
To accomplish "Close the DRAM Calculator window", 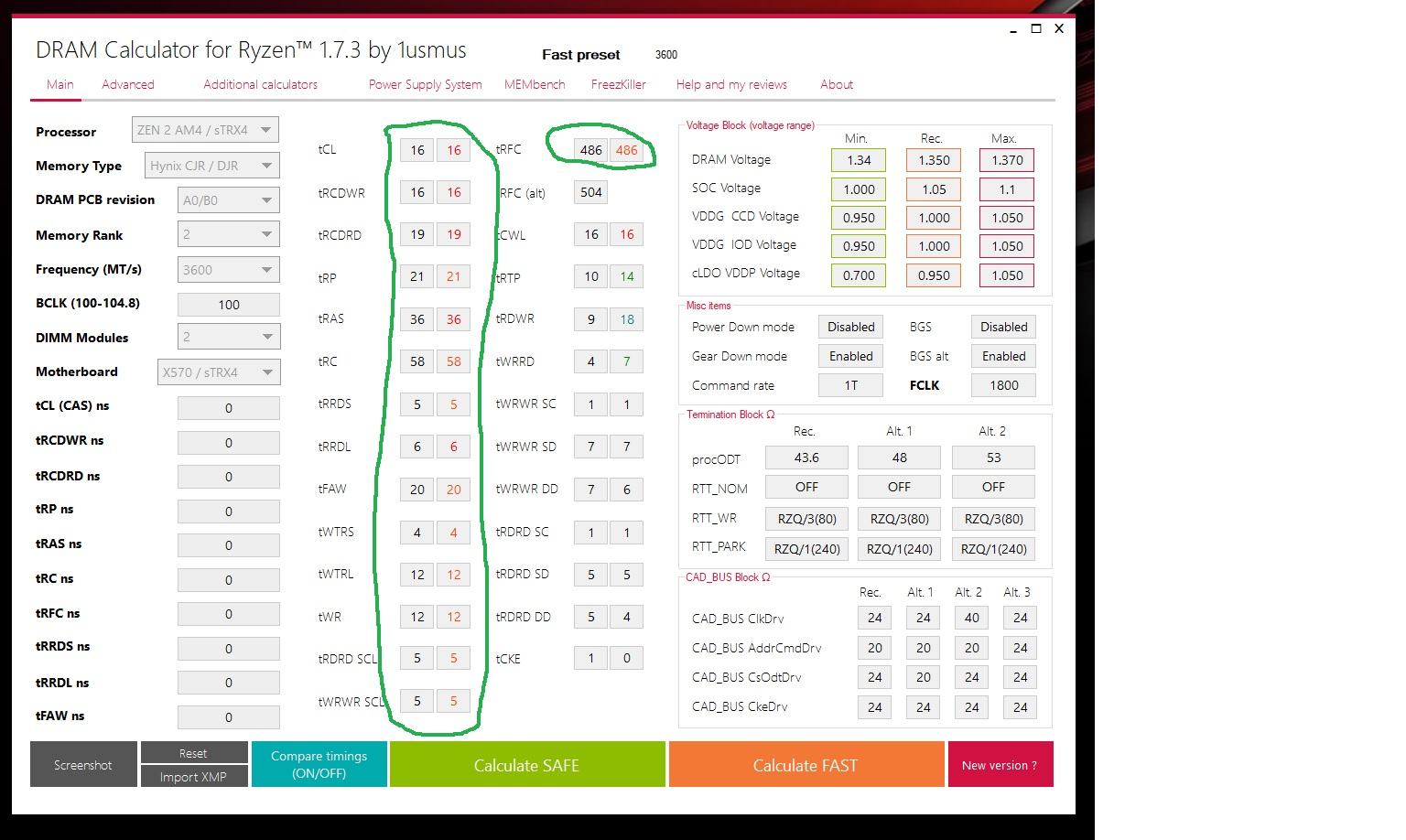I will tap(1059, 28).
